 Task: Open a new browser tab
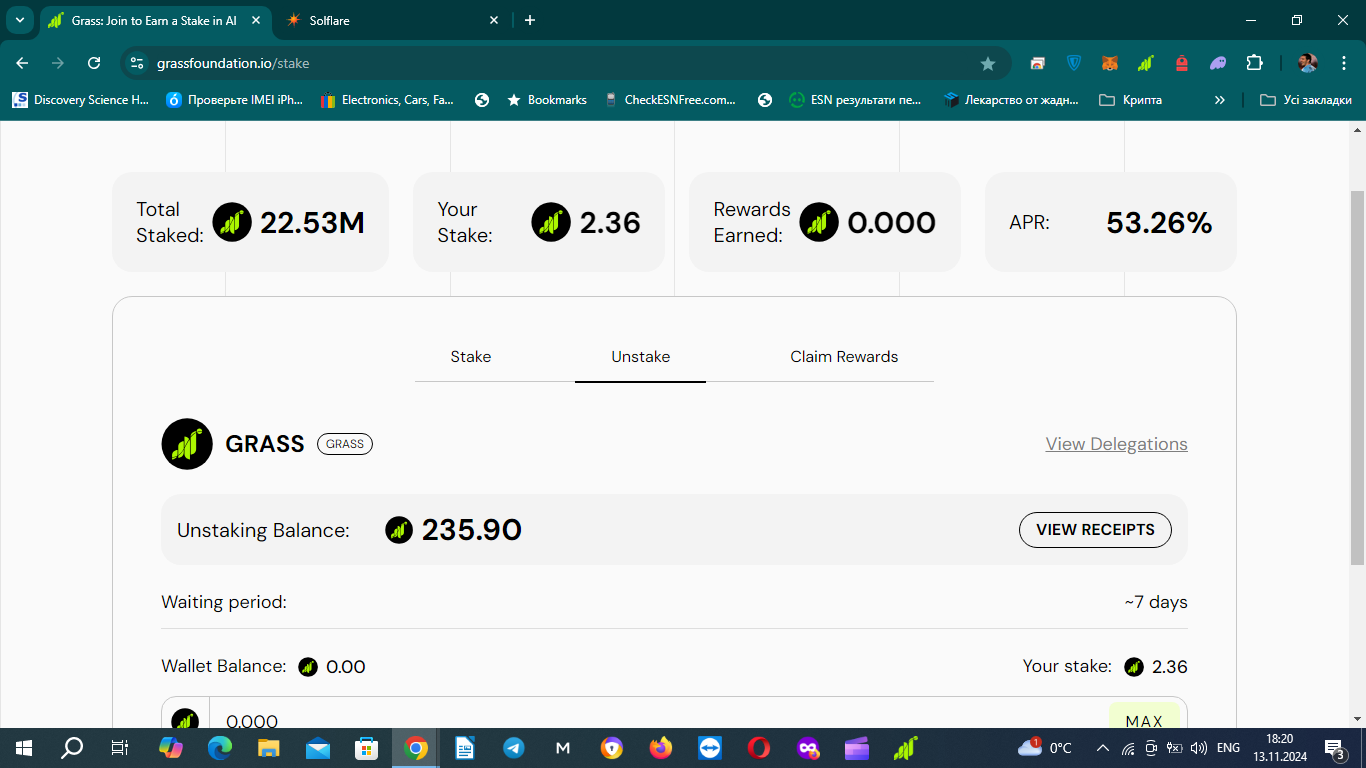(530, 20)
